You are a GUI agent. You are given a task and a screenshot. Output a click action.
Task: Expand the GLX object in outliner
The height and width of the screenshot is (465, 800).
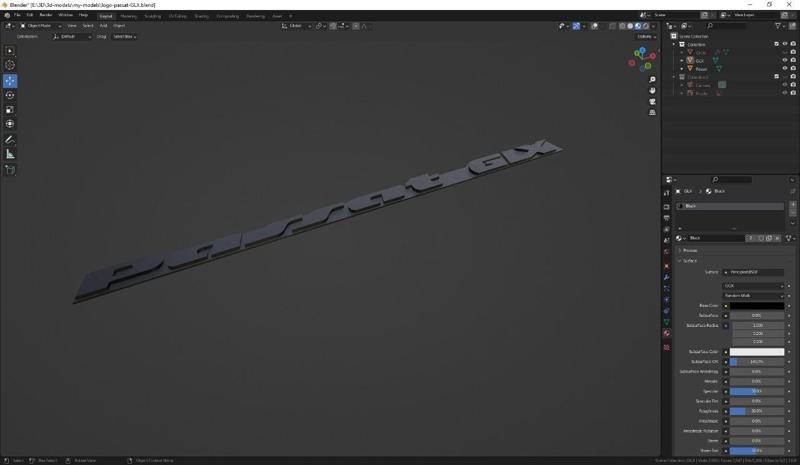(x=682, y=60)
